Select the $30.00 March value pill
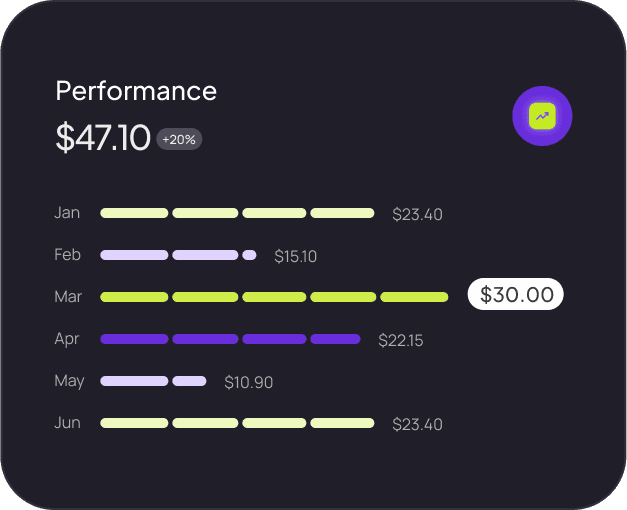 pos(516,295)
